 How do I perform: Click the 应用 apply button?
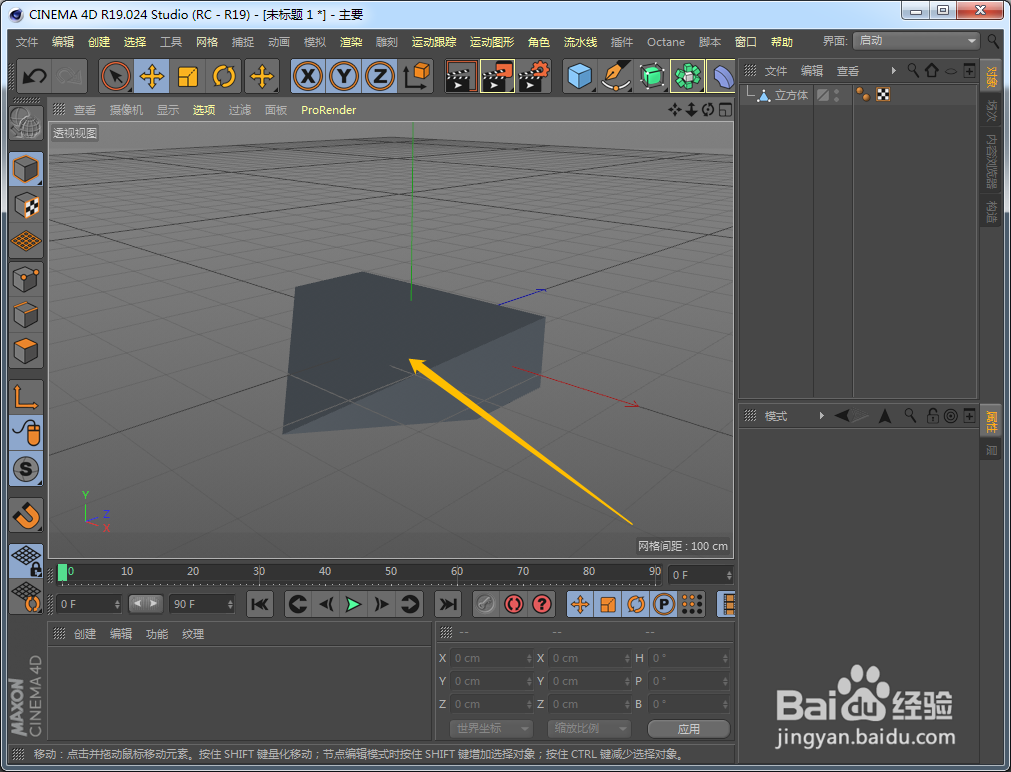coord(689,729)
